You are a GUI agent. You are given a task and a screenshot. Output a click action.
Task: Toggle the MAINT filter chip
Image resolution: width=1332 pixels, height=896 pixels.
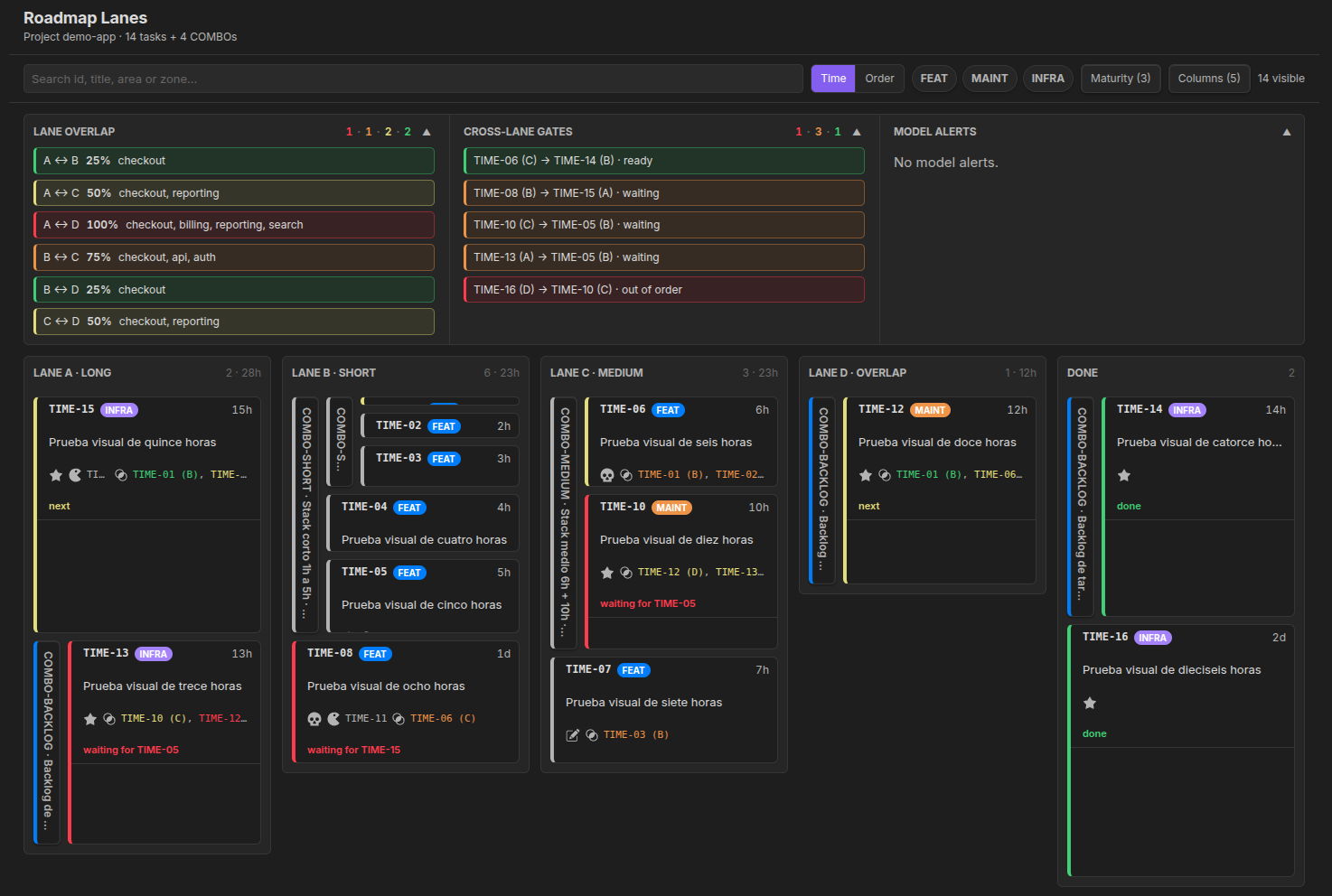[990, 79]
